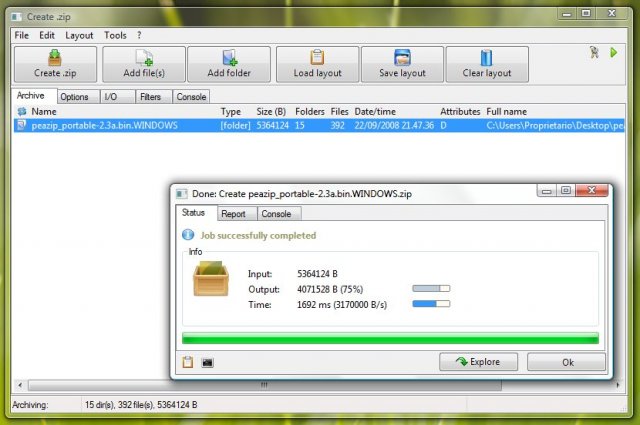Click the Clear layout toolbar button
This screenshot has height=425, width=640.
[487, 65]
